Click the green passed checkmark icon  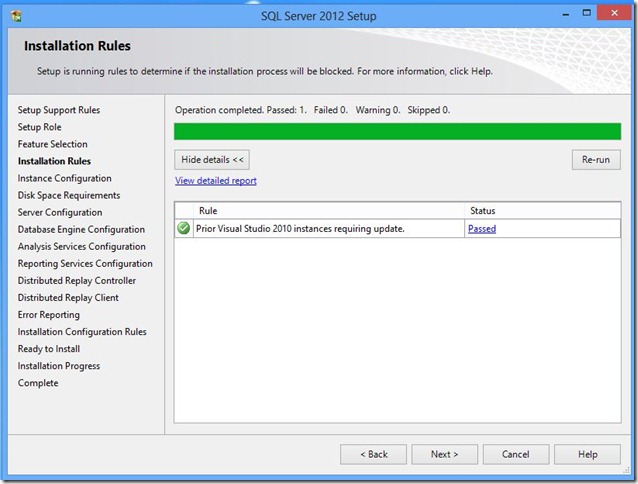click(184, 228)
